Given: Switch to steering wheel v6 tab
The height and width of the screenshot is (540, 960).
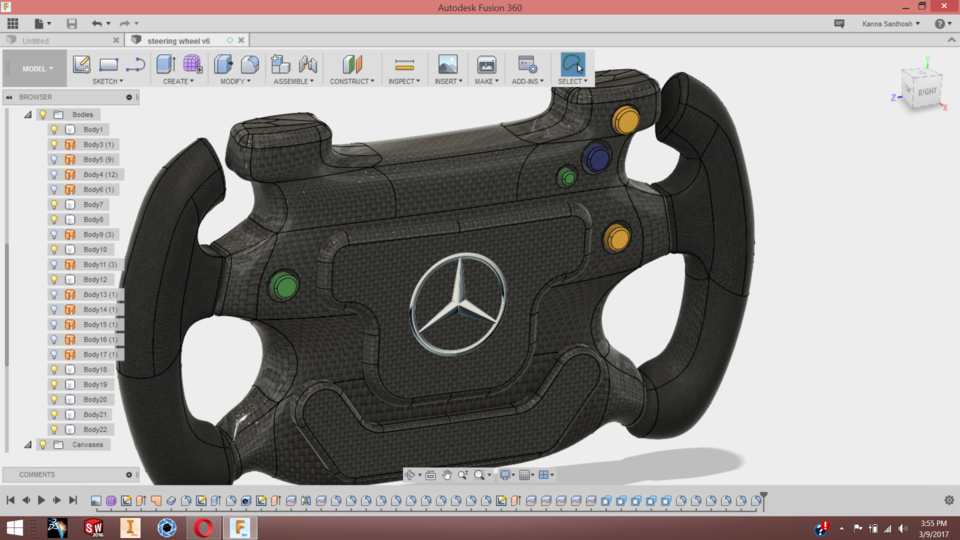Looking at the screenshot, I should tap(178, 40).
